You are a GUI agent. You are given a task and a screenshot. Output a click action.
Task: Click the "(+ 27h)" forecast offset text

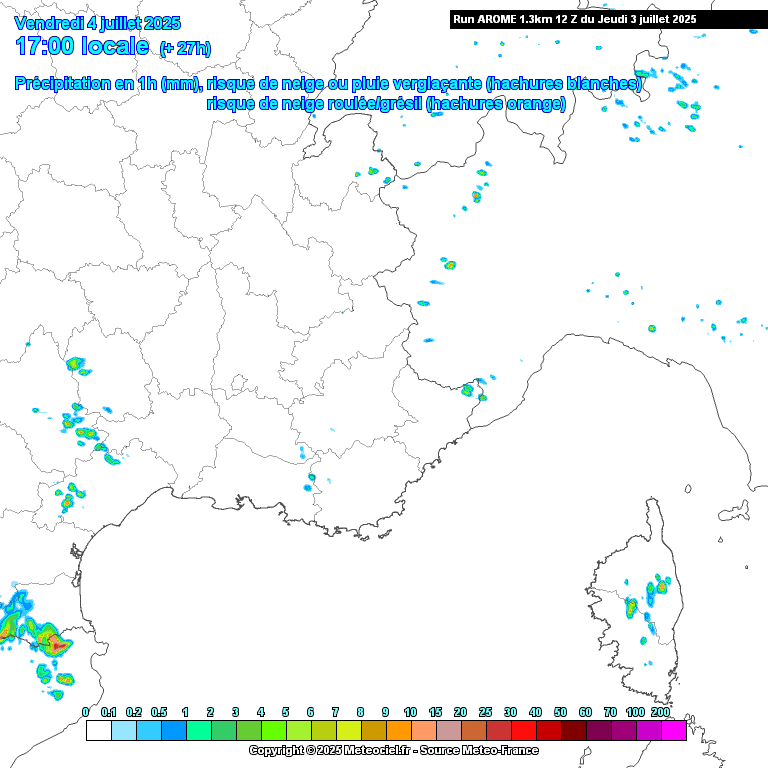pyautogui.click(x=185, y=48)
